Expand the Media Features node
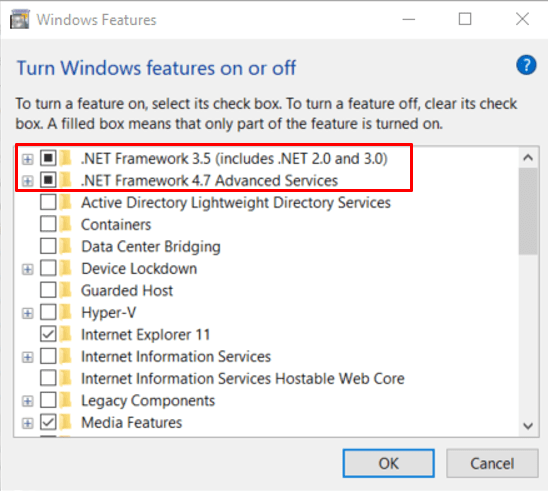The width and height of the screenshot is (548, 491). [28, 423]
